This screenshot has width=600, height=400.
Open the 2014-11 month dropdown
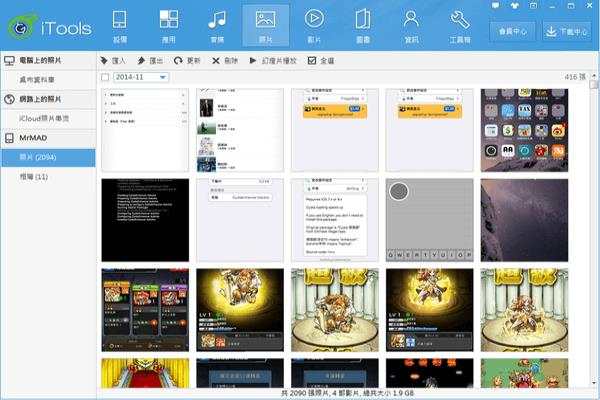[x=141, y=77]
